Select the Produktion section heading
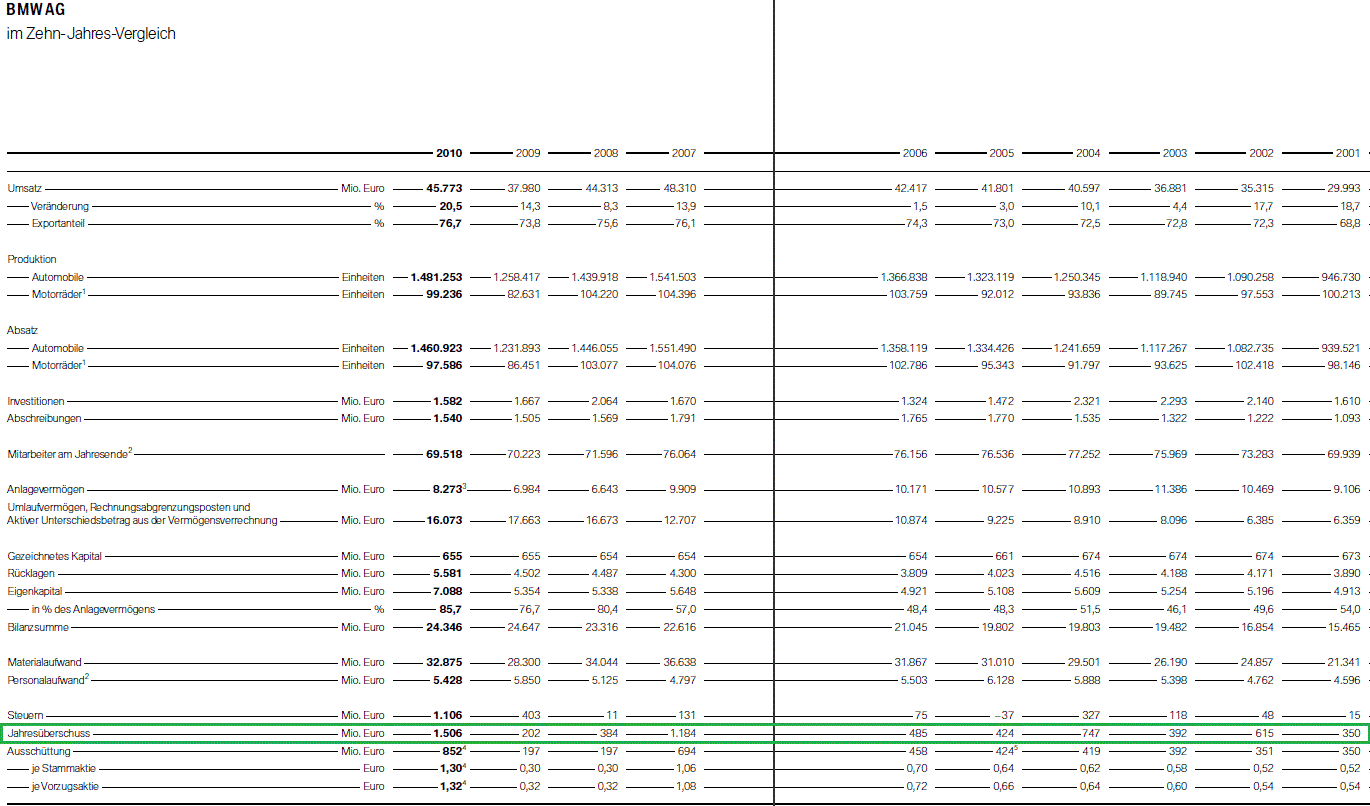This screenshot has width=1370, height=806. pyautogui.click(x=32, y=259)
